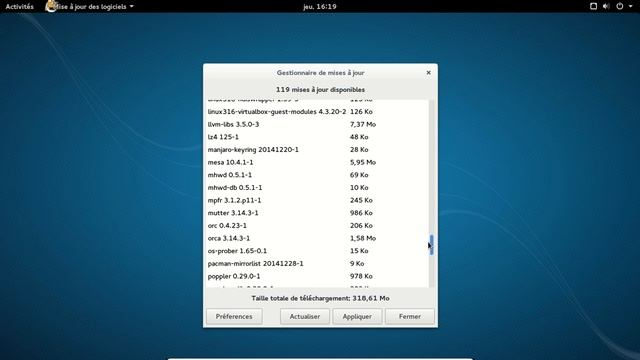This screenshot has width=640, height=360.
Task: Select the mhwd 0.5.1-1 entry
Action: (317, 175)
